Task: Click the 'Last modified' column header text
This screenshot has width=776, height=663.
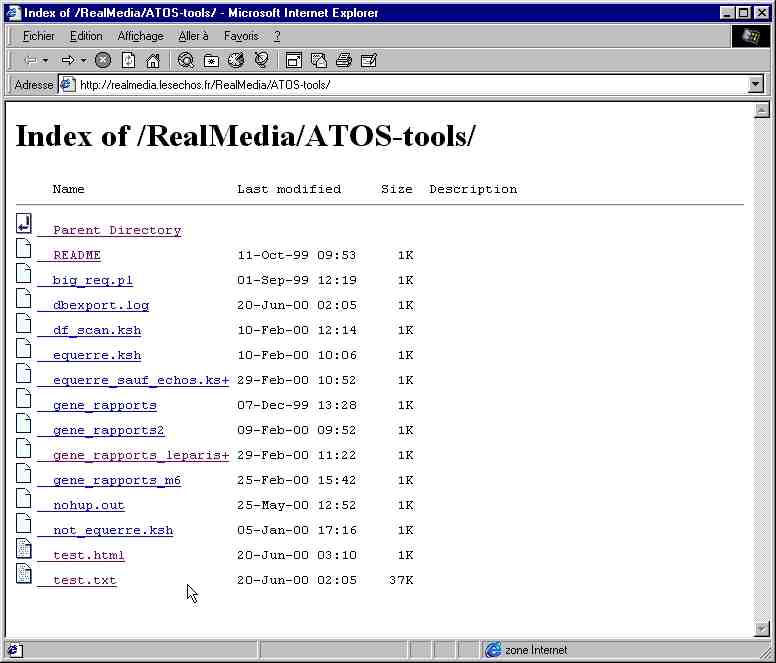Action: click(x=289, y=189)
